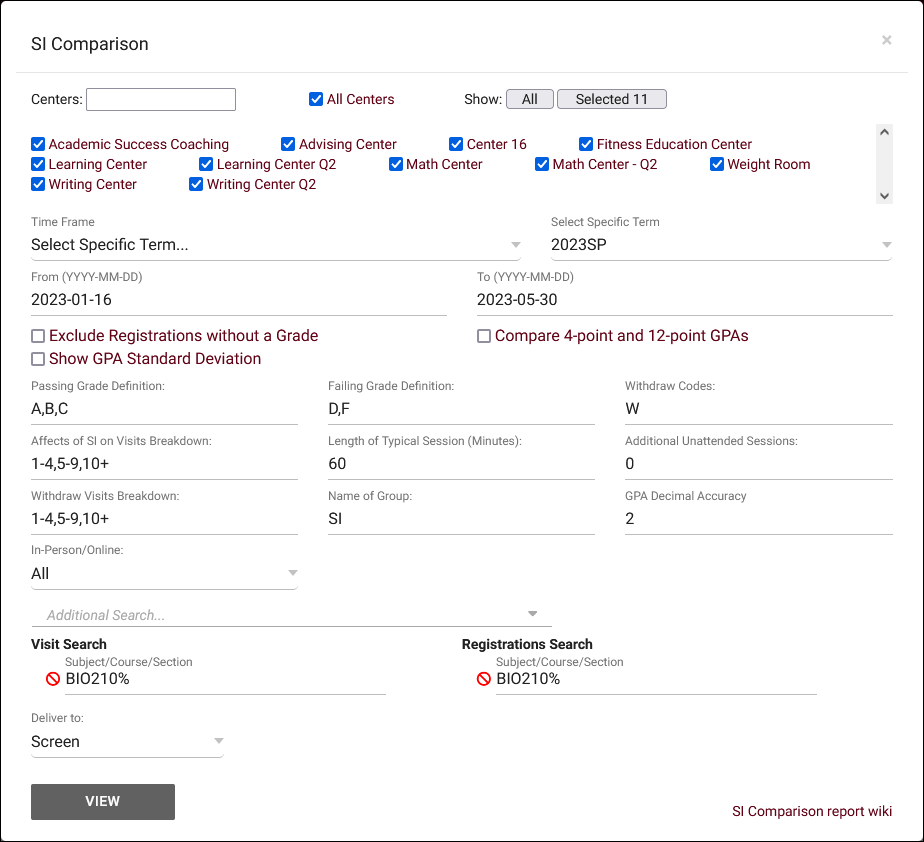Open the SI Comparison report wiki link
This screenshot has height=842, width=924.
tap(812, 811)
